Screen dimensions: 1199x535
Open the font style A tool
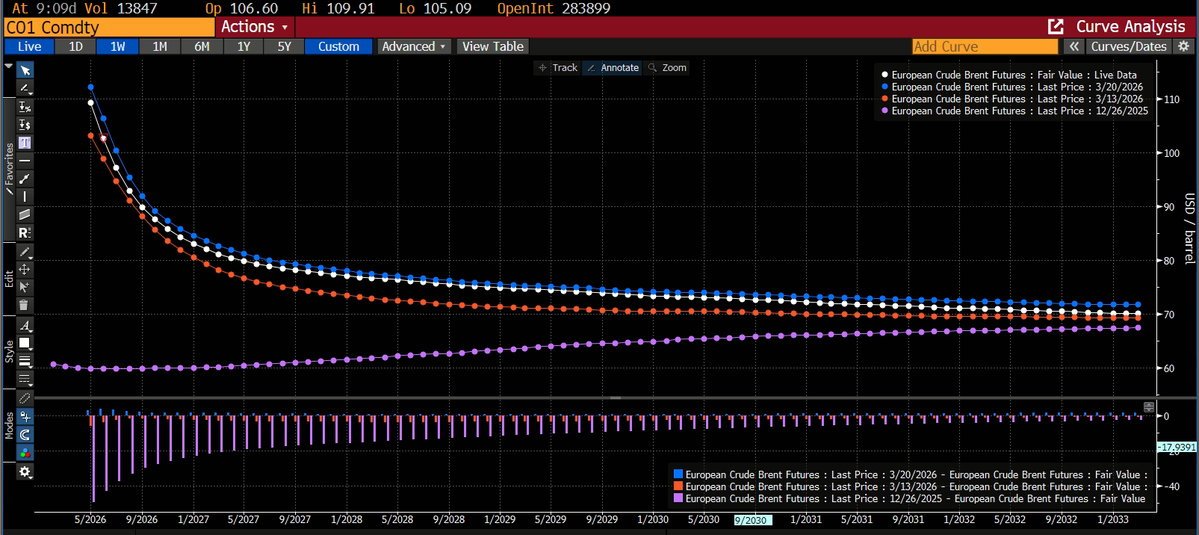24,325
